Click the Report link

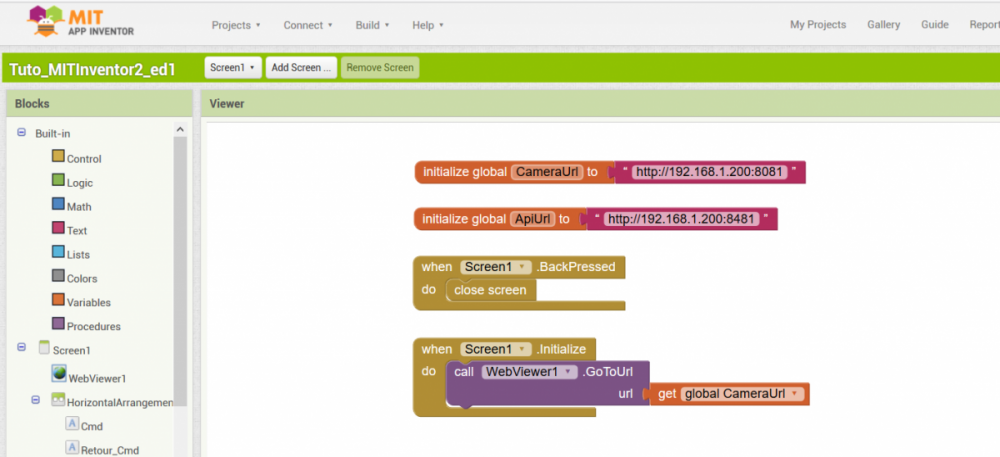[985, 25]
